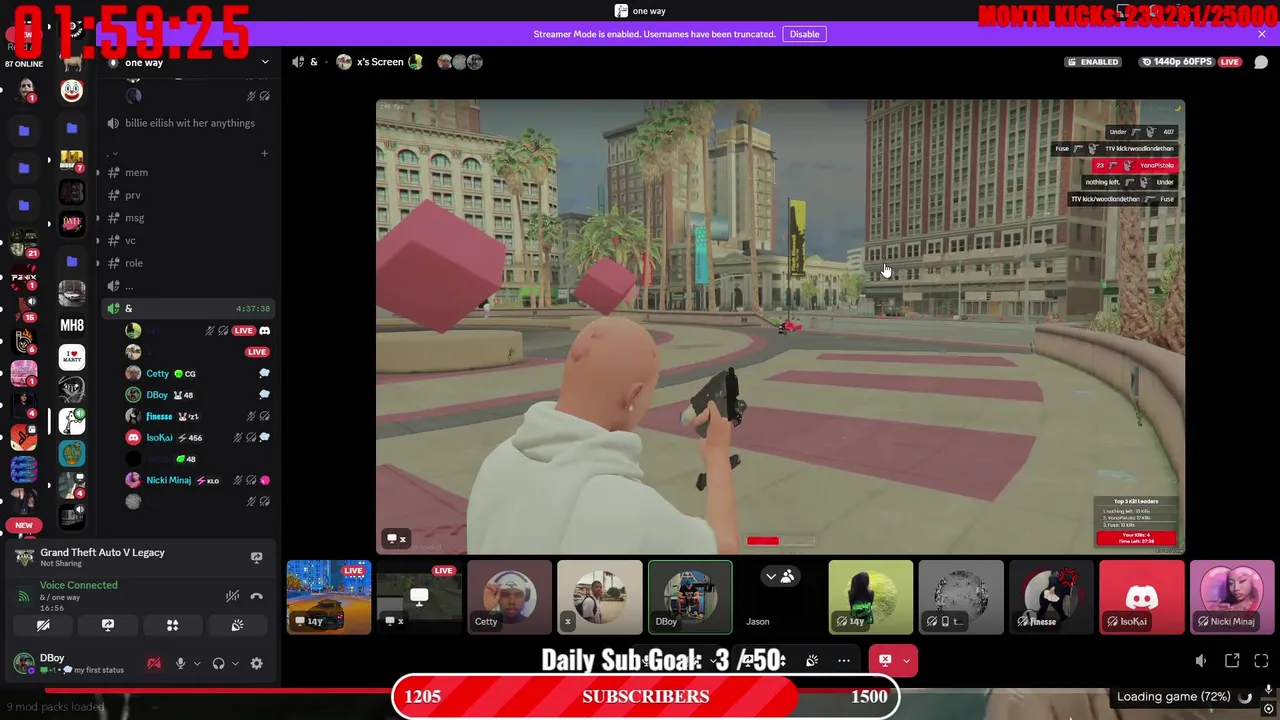
Task: Select Nicki Minaj in the voice member list
Action: [197, 480]
